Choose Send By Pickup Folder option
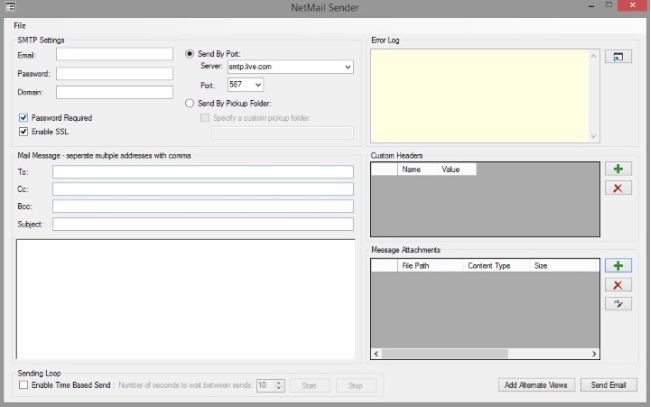Viewport: 651px width, 407px height. 189,103
